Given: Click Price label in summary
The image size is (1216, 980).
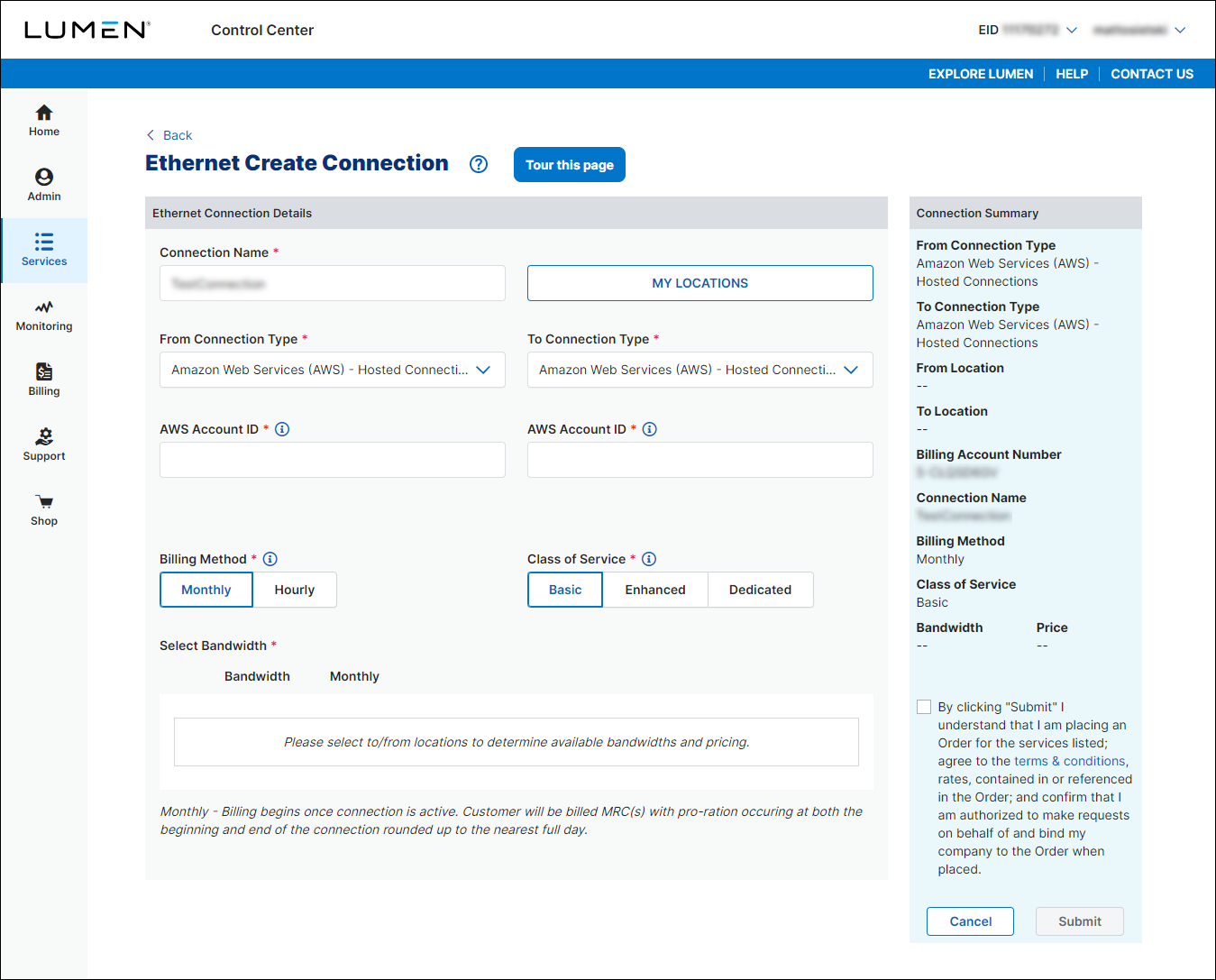Looking at the screenshot, I should [1052, 627].
